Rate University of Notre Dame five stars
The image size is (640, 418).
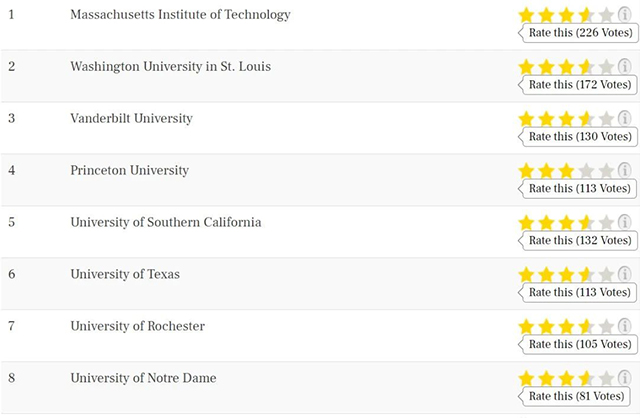click(607, 379)
